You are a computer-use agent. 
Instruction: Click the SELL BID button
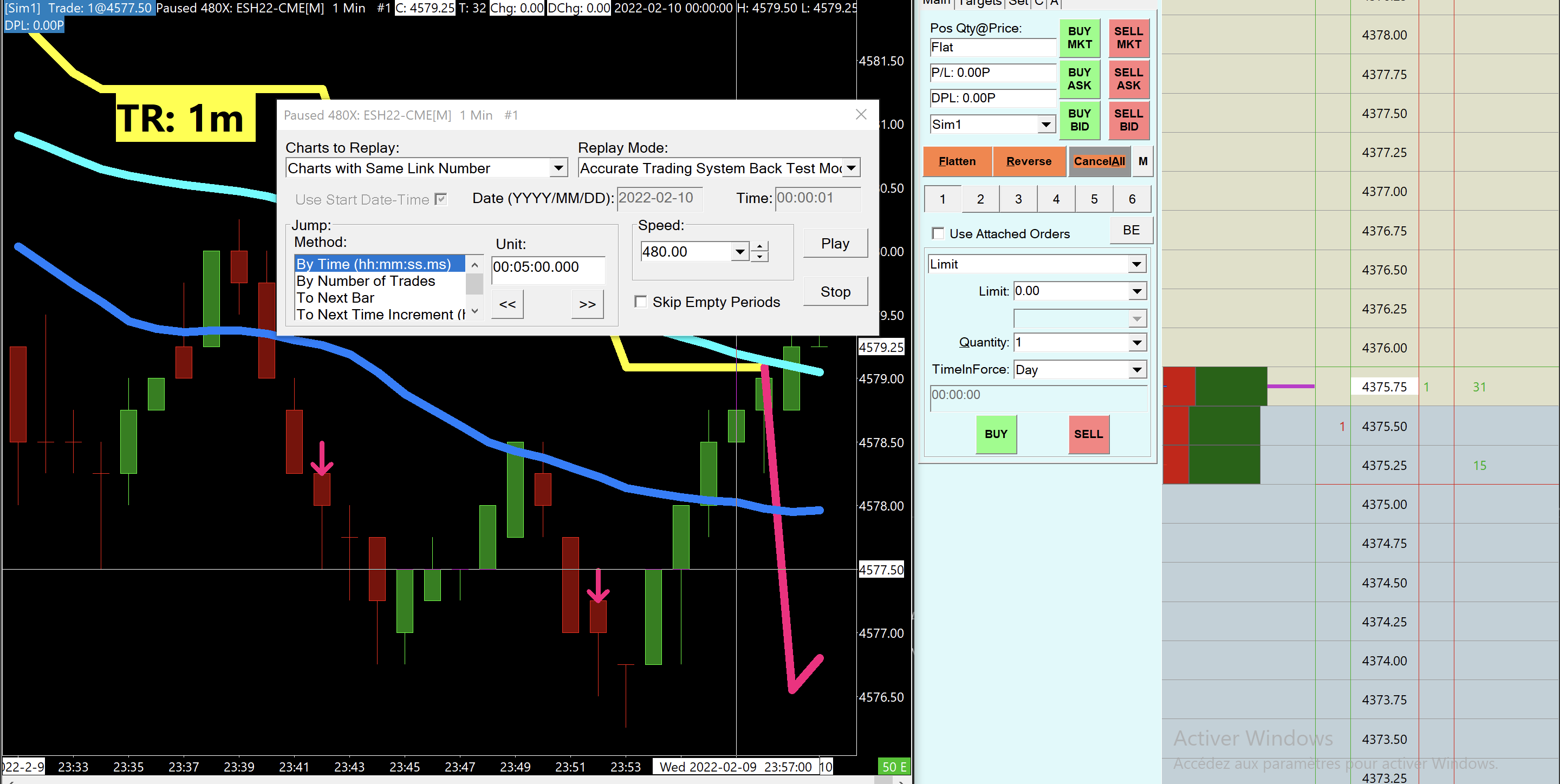[x=1128, y=120]
